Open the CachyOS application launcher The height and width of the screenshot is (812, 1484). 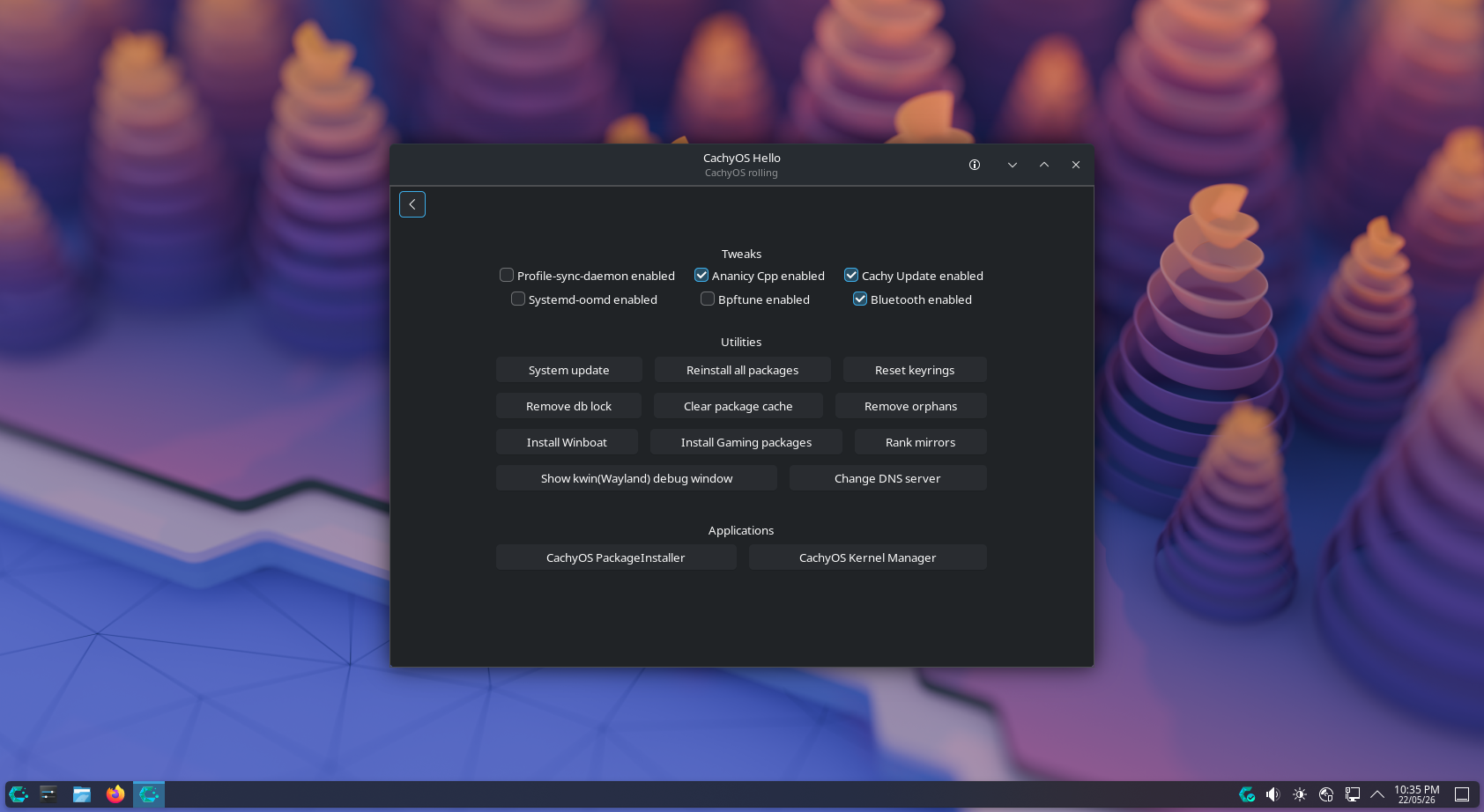tap(19, 794)
